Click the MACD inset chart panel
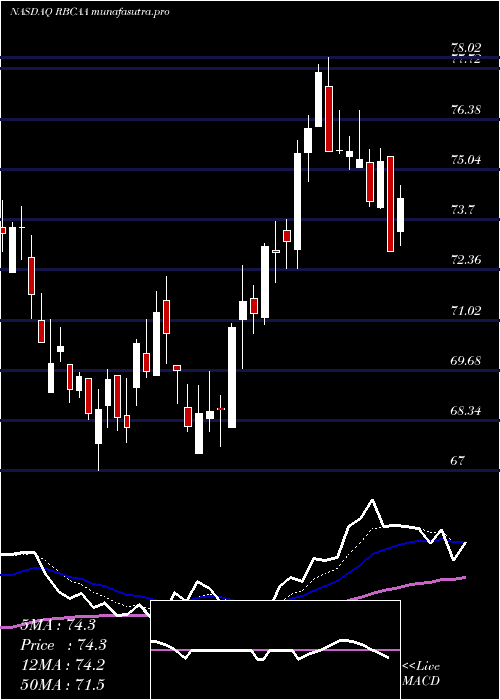 click(275, 650)
